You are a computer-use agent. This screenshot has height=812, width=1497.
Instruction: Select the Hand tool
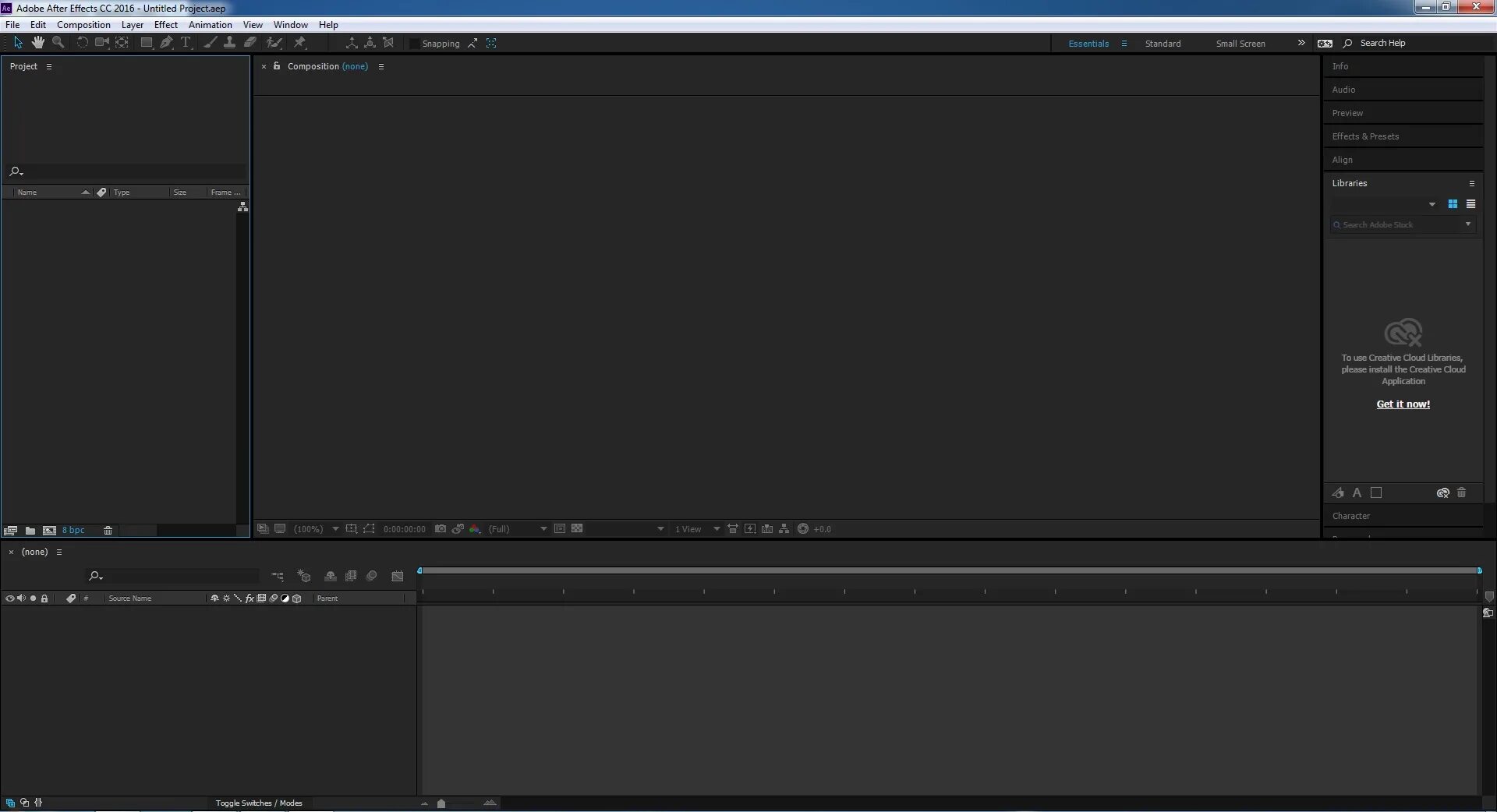[x=37, y=43]
